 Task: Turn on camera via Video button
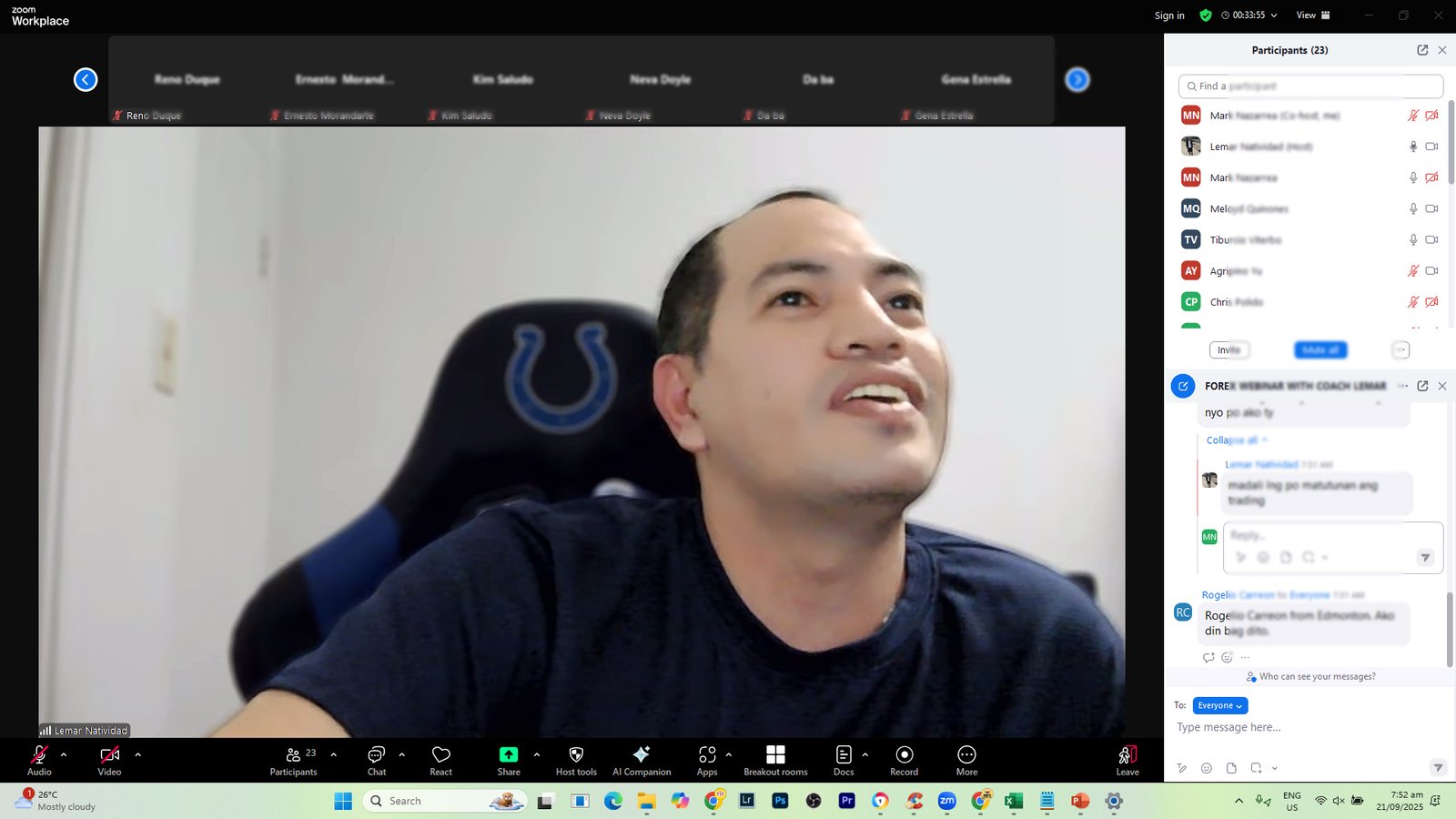109,760
